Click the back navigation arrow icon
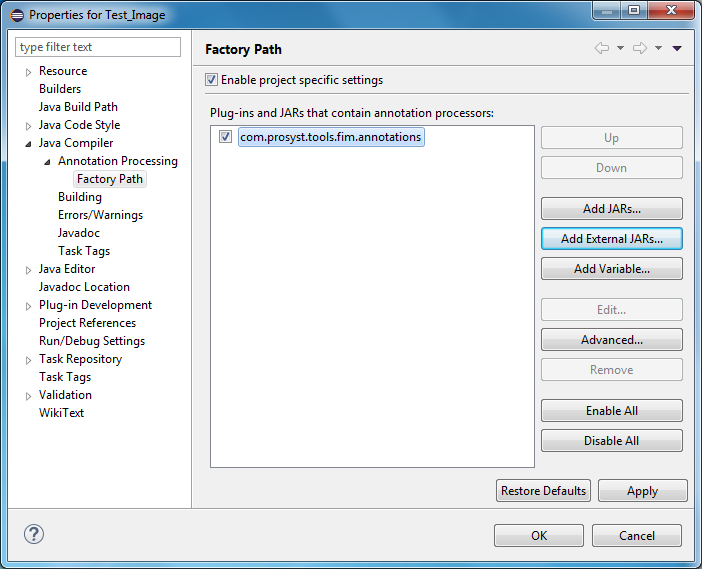 coord(601,48)
